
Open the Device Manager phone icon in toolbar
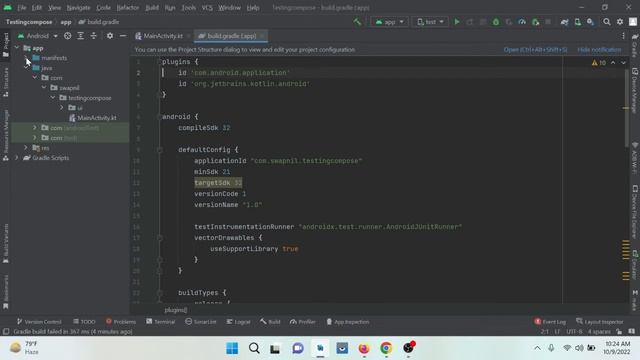pos(578,22)
